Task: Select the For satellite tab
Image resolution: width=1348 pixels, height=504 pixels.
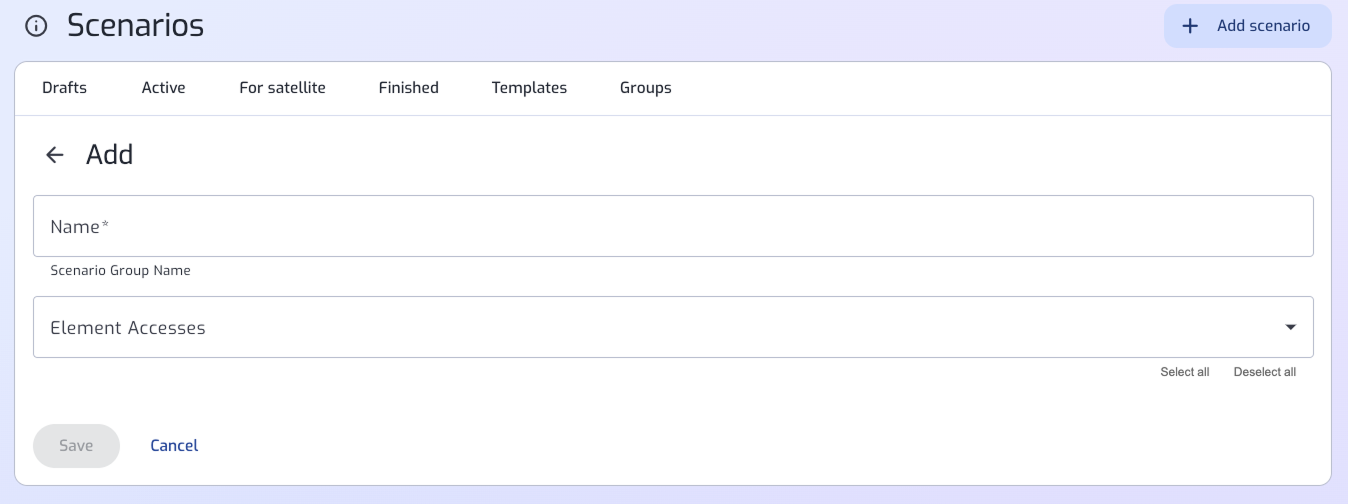Action: (282, 88)
